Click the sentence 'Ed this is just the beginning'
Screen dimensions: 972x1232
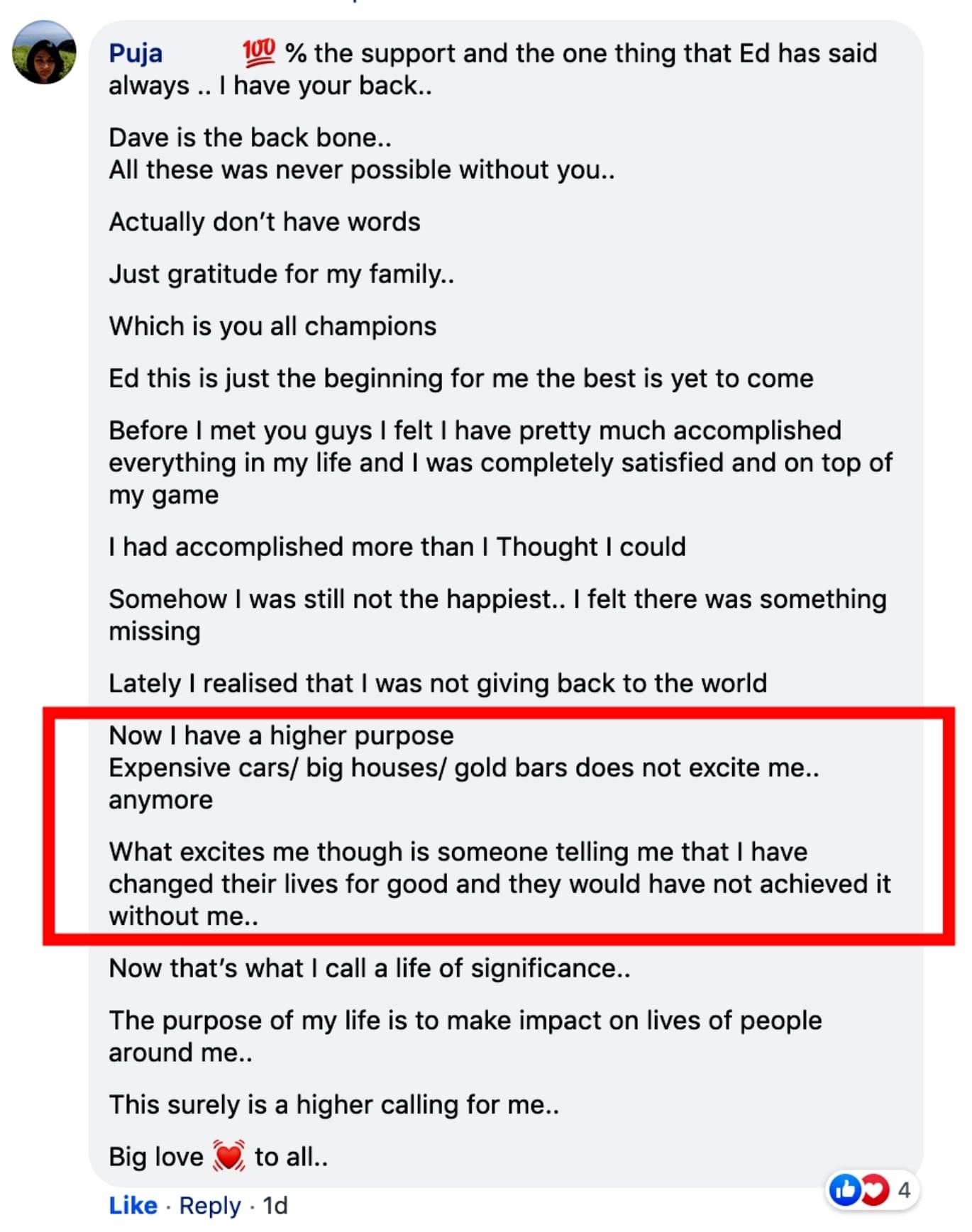coord(461,378)
